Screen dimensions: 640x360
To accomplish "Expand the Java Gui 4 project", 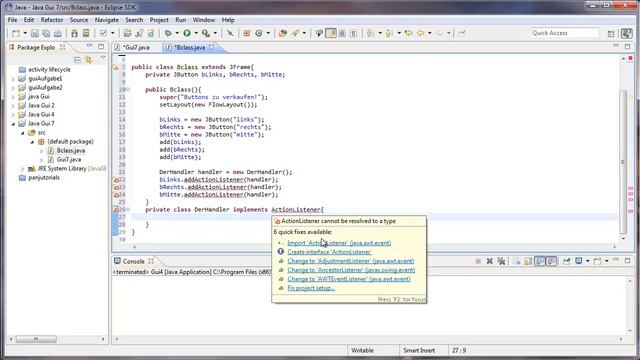I will coord(13,115).
